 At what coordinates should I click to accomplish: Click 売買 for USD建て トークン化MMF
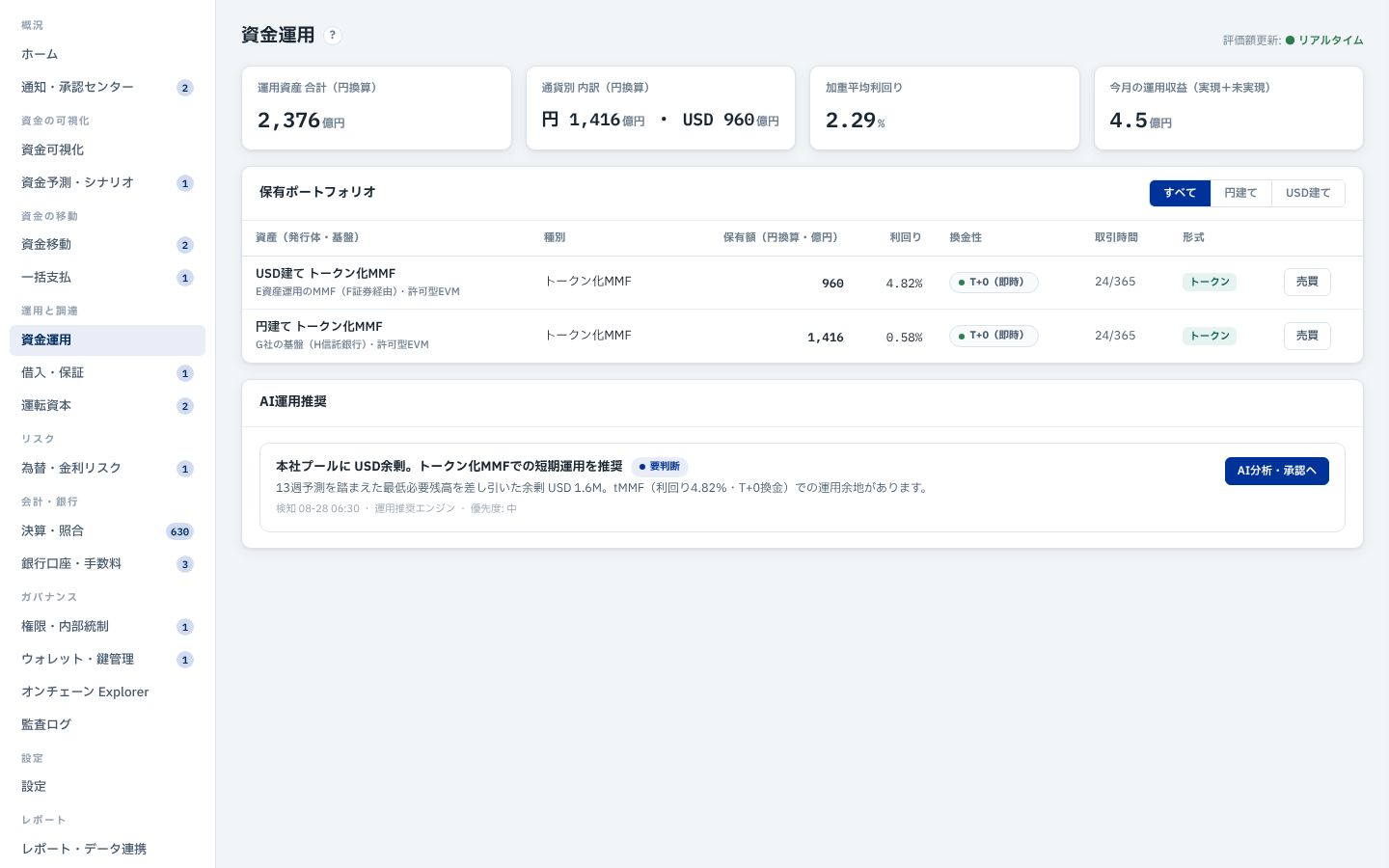(1307, 282)
